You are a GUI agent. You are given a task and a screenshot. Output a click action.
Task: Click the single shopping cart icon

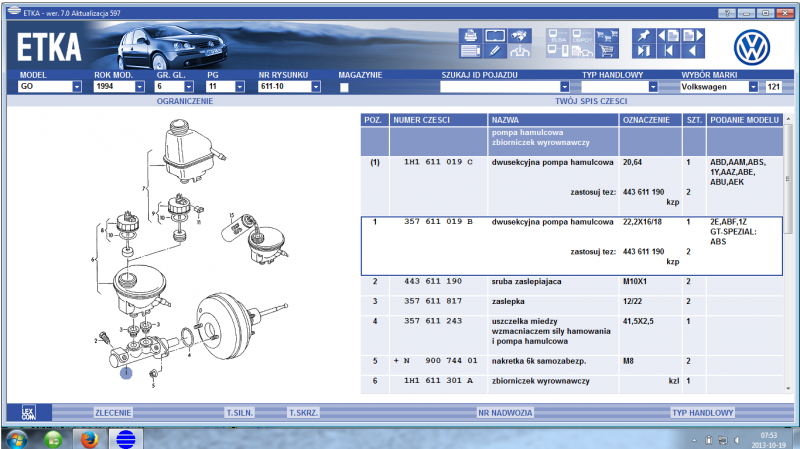point(607,51)
